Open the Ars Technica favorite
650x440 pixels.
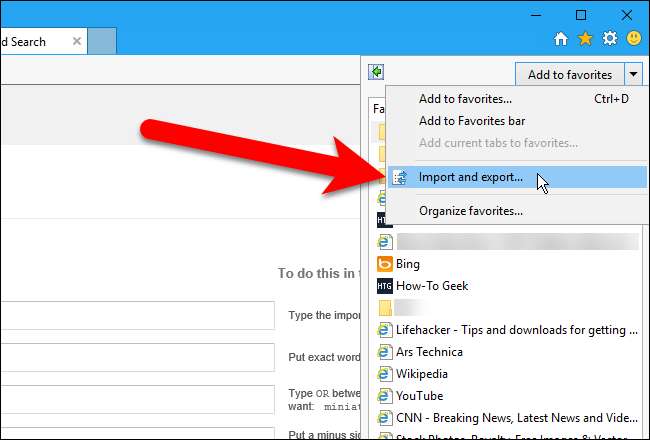429,352
